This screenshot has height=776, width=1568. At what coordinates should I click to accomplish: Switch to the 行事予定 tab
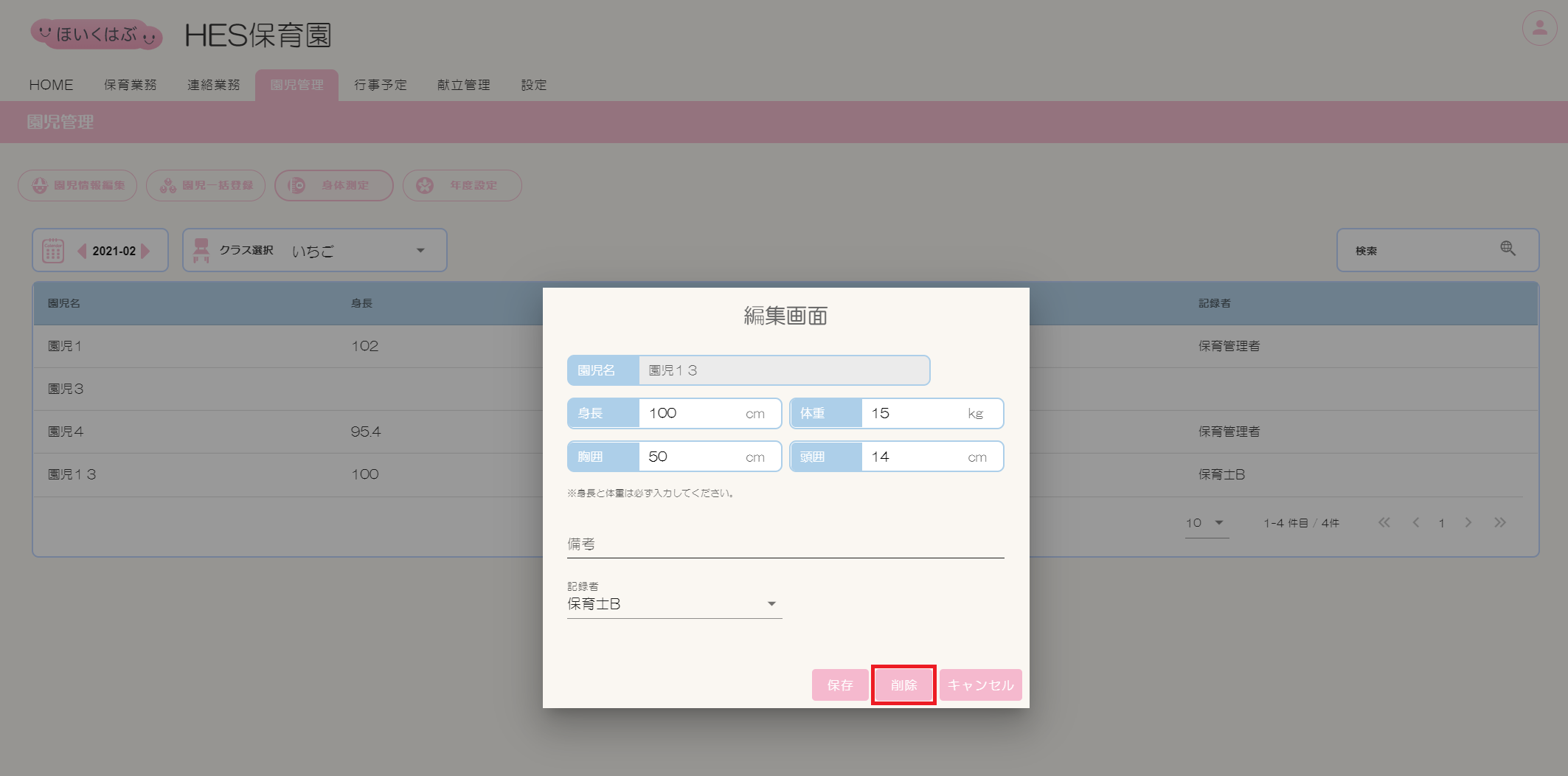pos(380,85)
